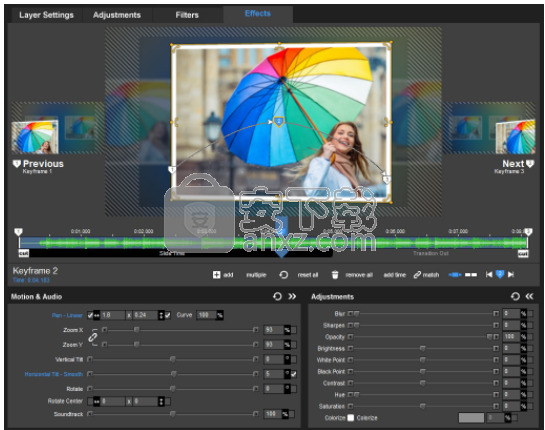Switch to the Adjustments tab

(117, 15)
